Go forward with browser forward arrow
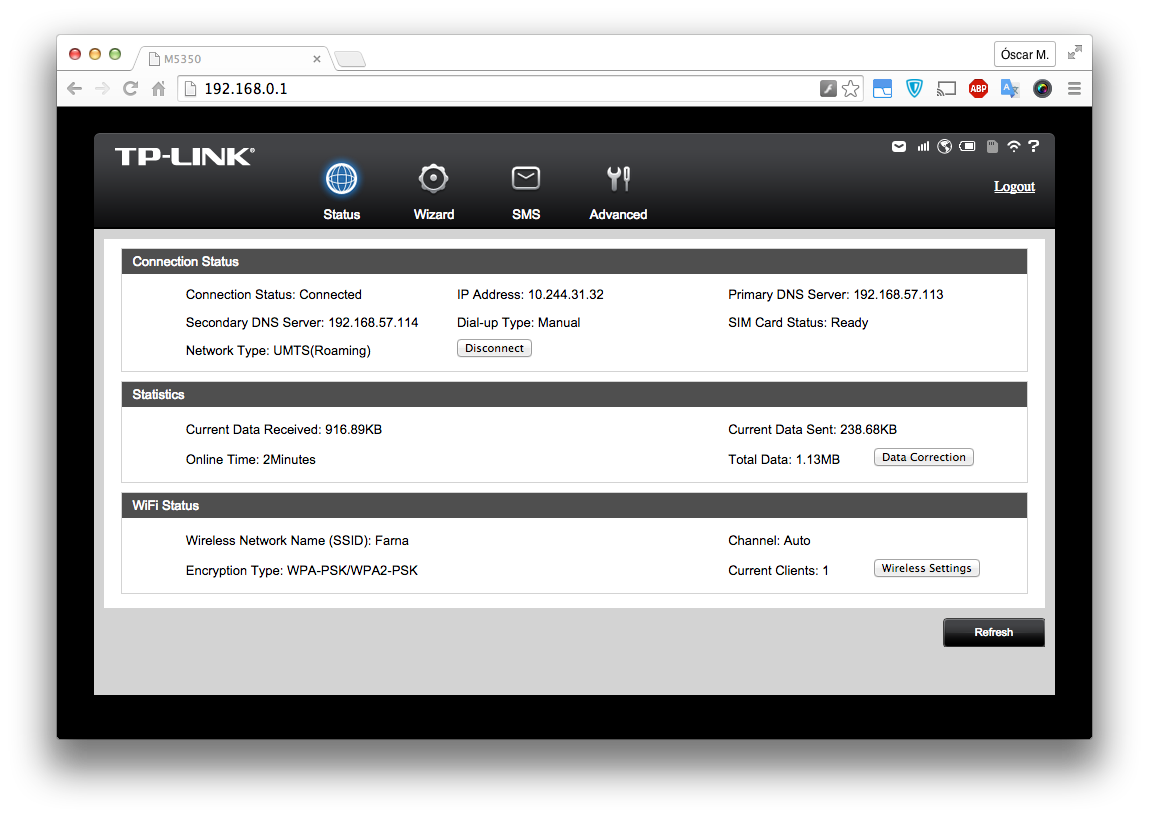 (102, 89)
